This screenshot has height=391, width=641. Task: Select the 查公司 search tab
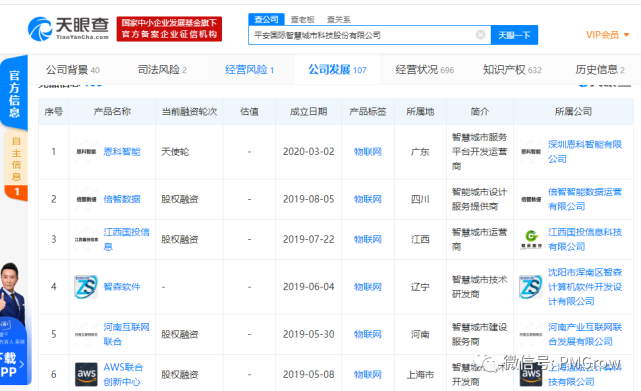pyautogui.click(x=266, y=19)
